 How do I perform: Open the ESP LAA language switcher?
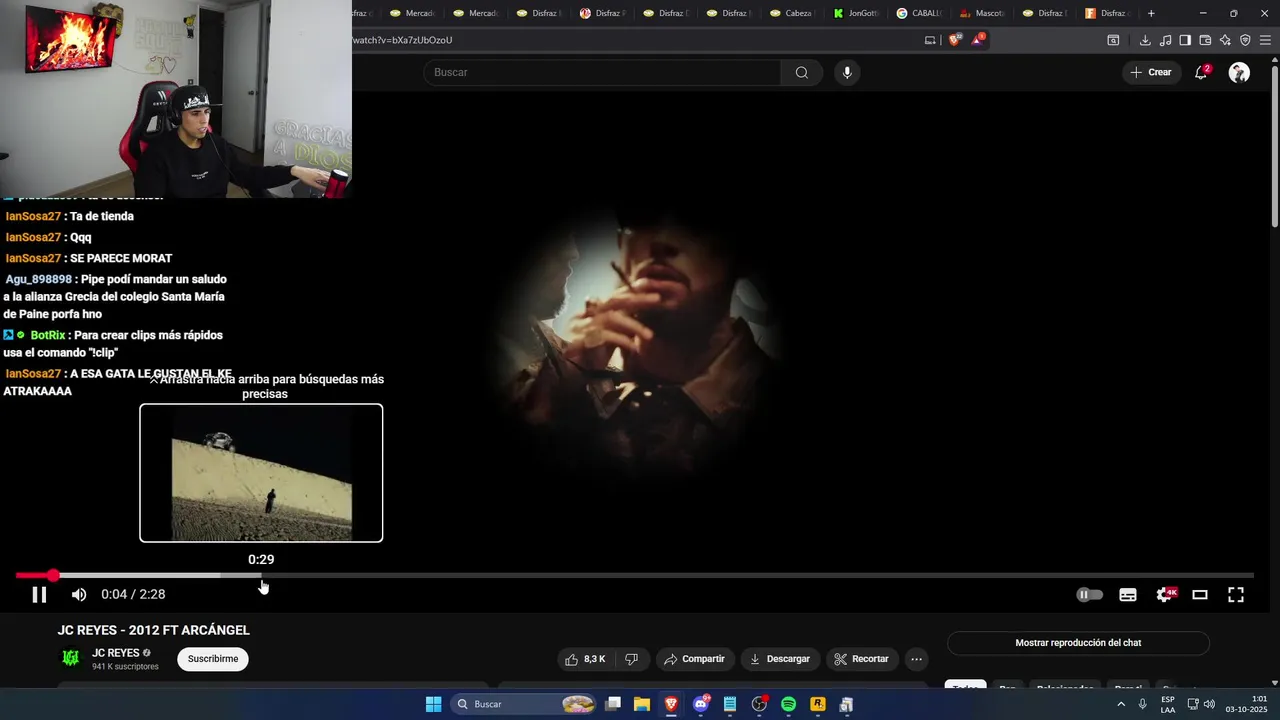(1168, 704)
